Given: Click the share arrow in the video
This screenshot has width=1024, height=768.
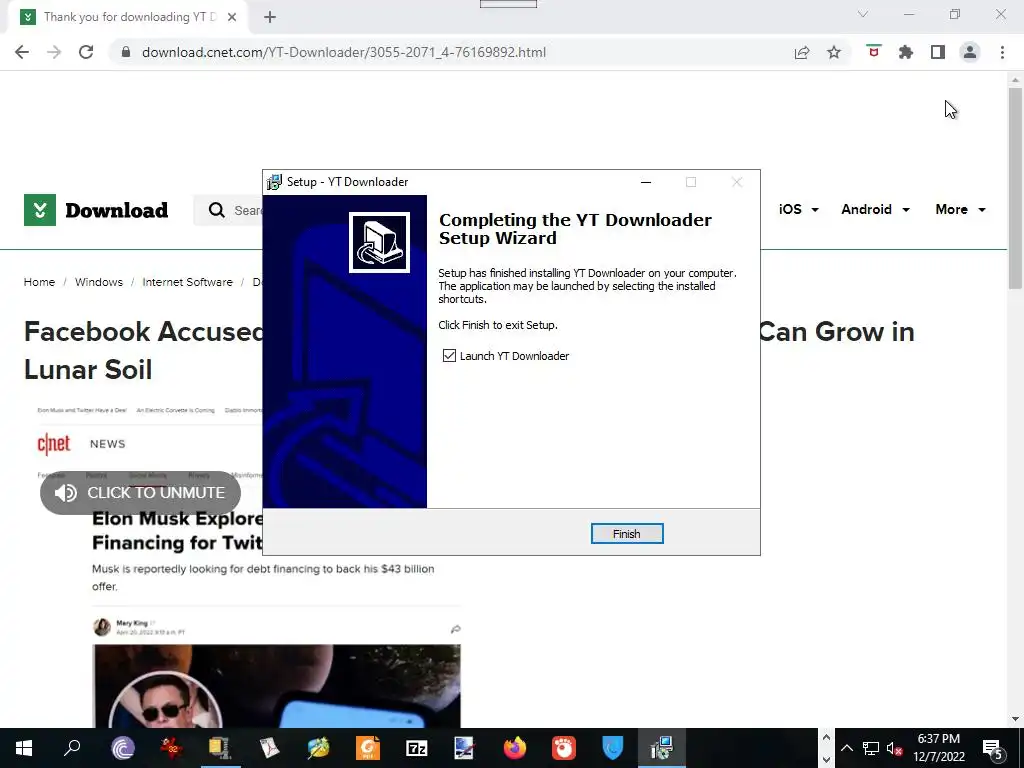Looking at the screenshot, I should [x=455, y=629].
